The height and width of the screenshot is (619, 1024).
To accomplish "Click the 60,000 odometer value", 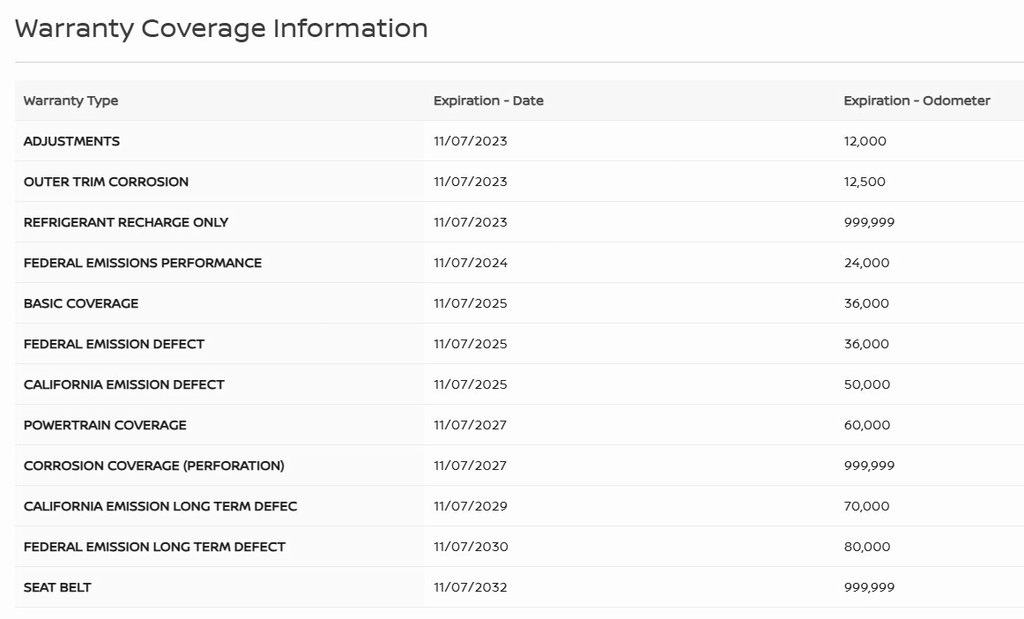I will (866, 425).
